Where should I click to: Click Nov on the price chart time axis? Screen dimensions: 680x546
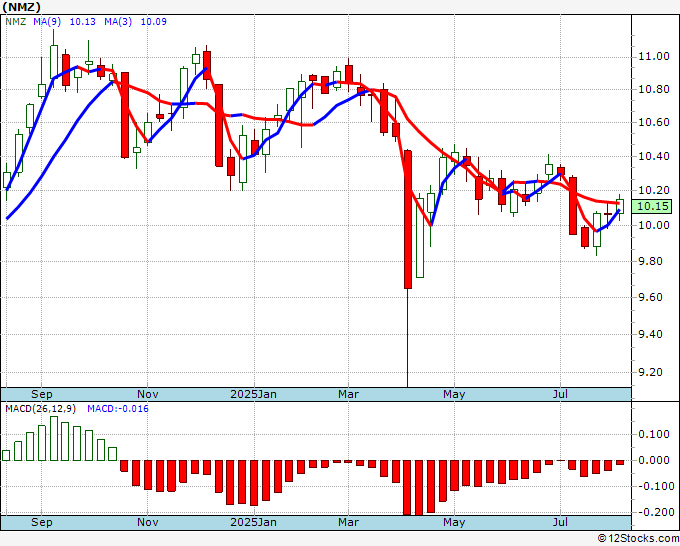point(147,394)
